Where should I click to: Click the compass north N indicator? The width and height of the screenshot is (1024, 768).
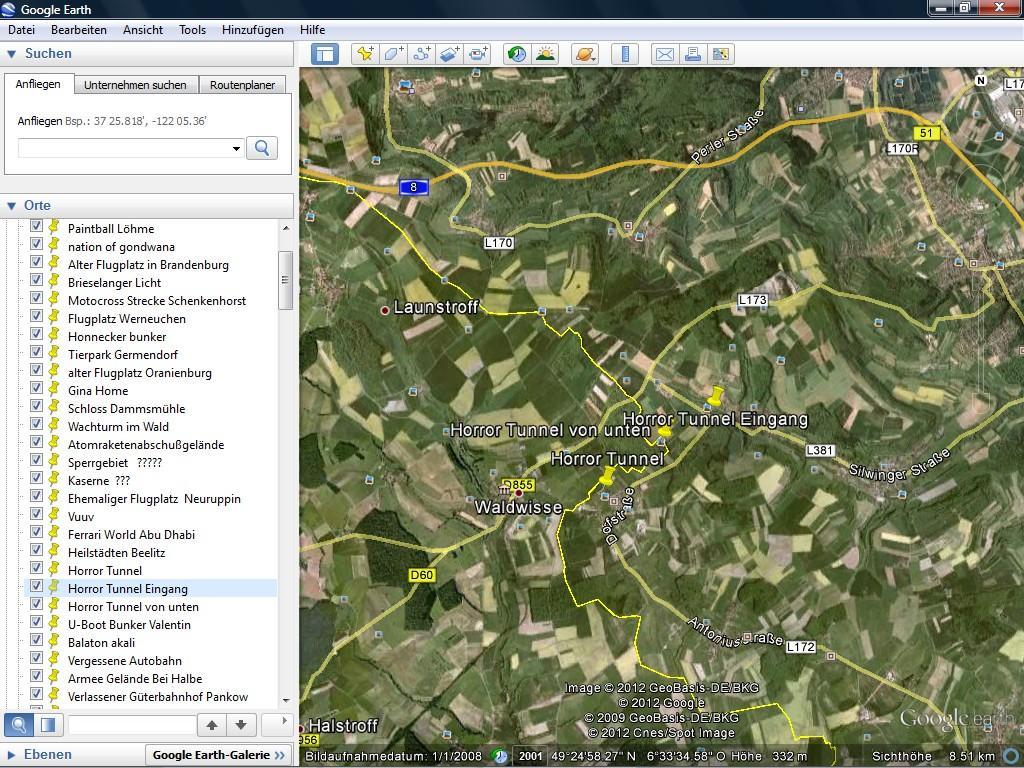980,80
